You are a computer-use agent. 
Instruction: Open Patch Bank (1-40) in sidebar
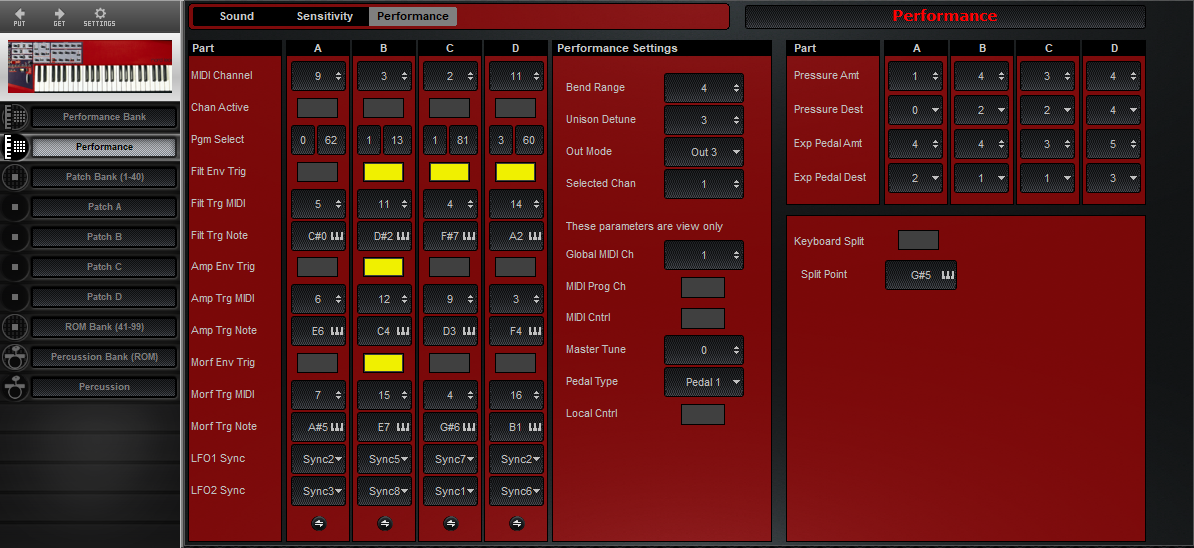point(104,177)
